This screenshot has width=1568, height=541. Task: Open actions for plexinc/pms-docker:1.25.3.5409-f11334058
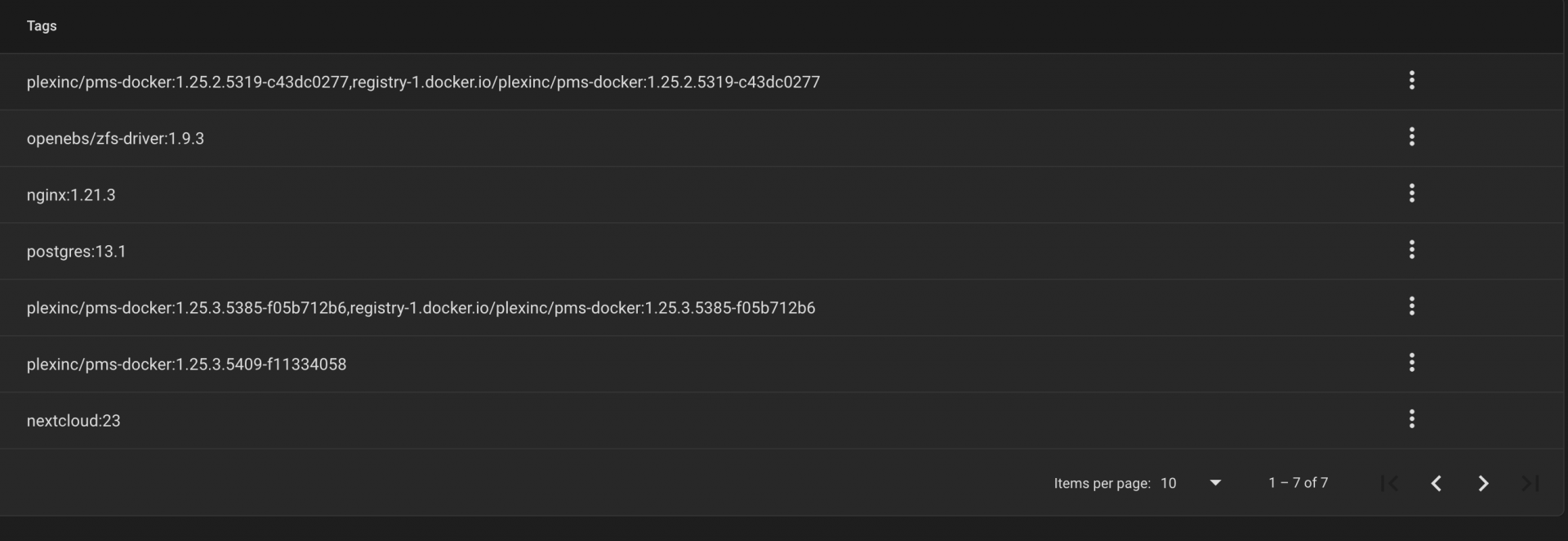[1411, 363]
